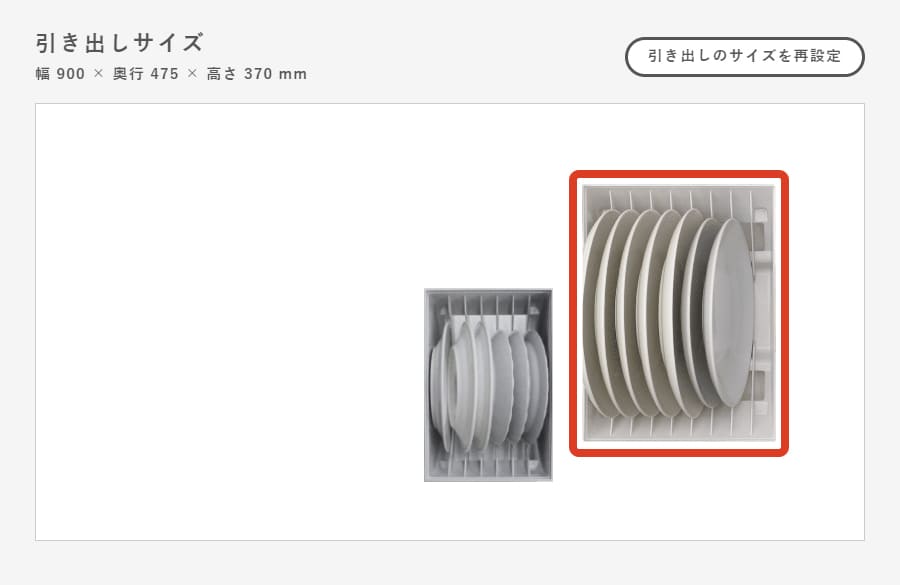Viewport: 900px width, 585px height.
Task: Click the 幅 900 width value
Action: [60, 74]
